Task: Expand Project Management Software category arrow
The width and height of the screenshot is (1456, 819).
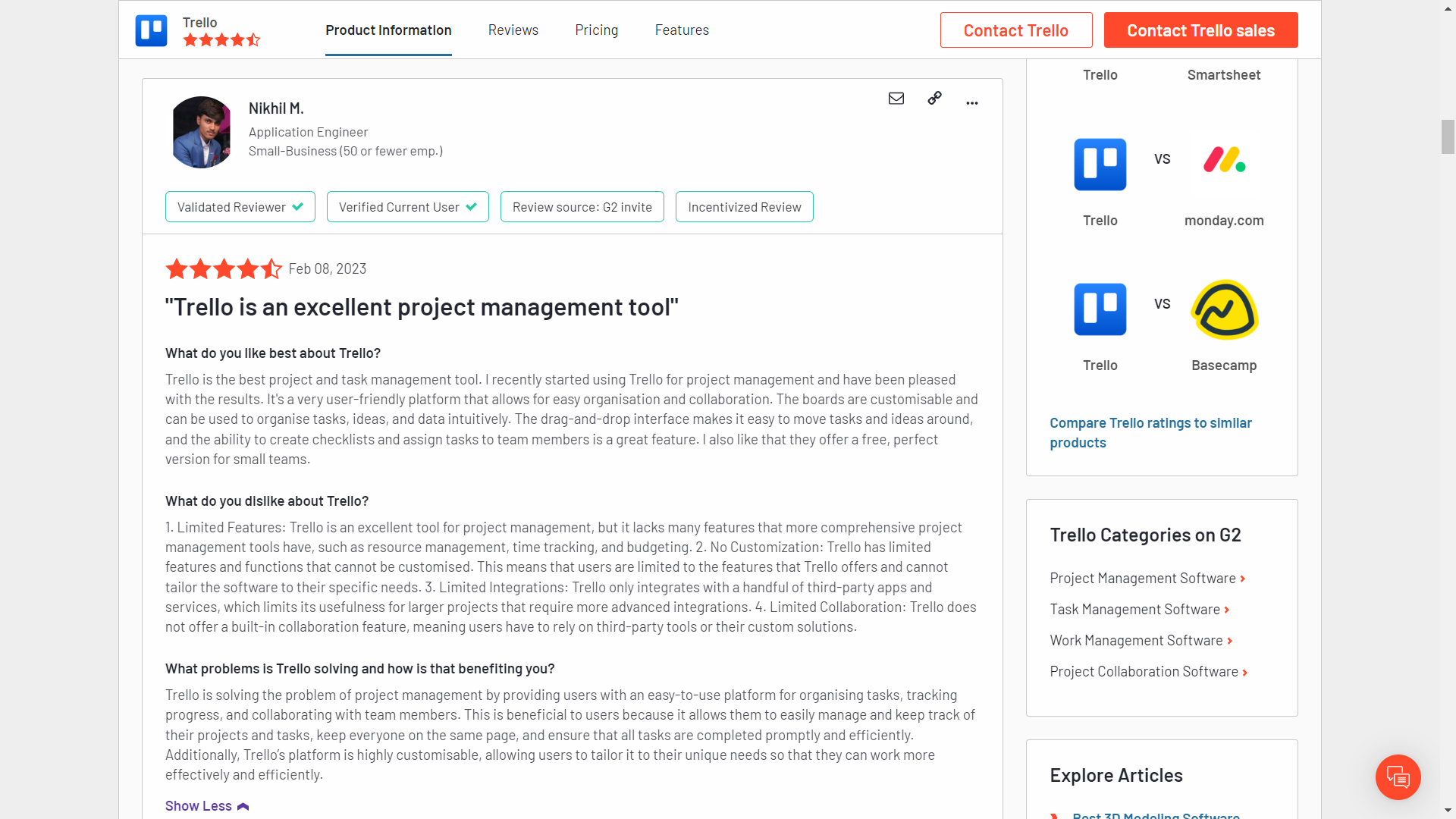Action: pyautogui.click(x=1243, y=579)
